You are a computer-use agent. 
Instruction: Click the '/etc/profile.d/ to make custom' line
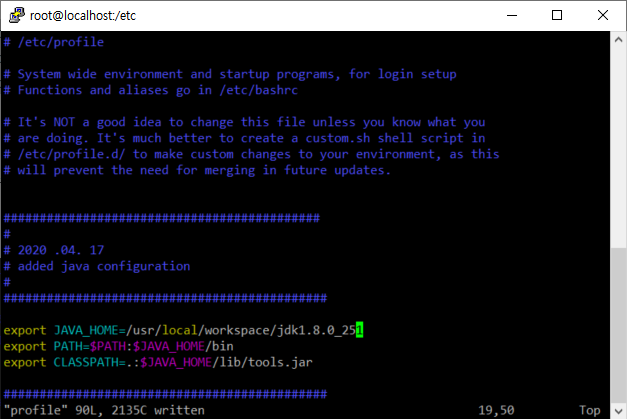point(252,154)
